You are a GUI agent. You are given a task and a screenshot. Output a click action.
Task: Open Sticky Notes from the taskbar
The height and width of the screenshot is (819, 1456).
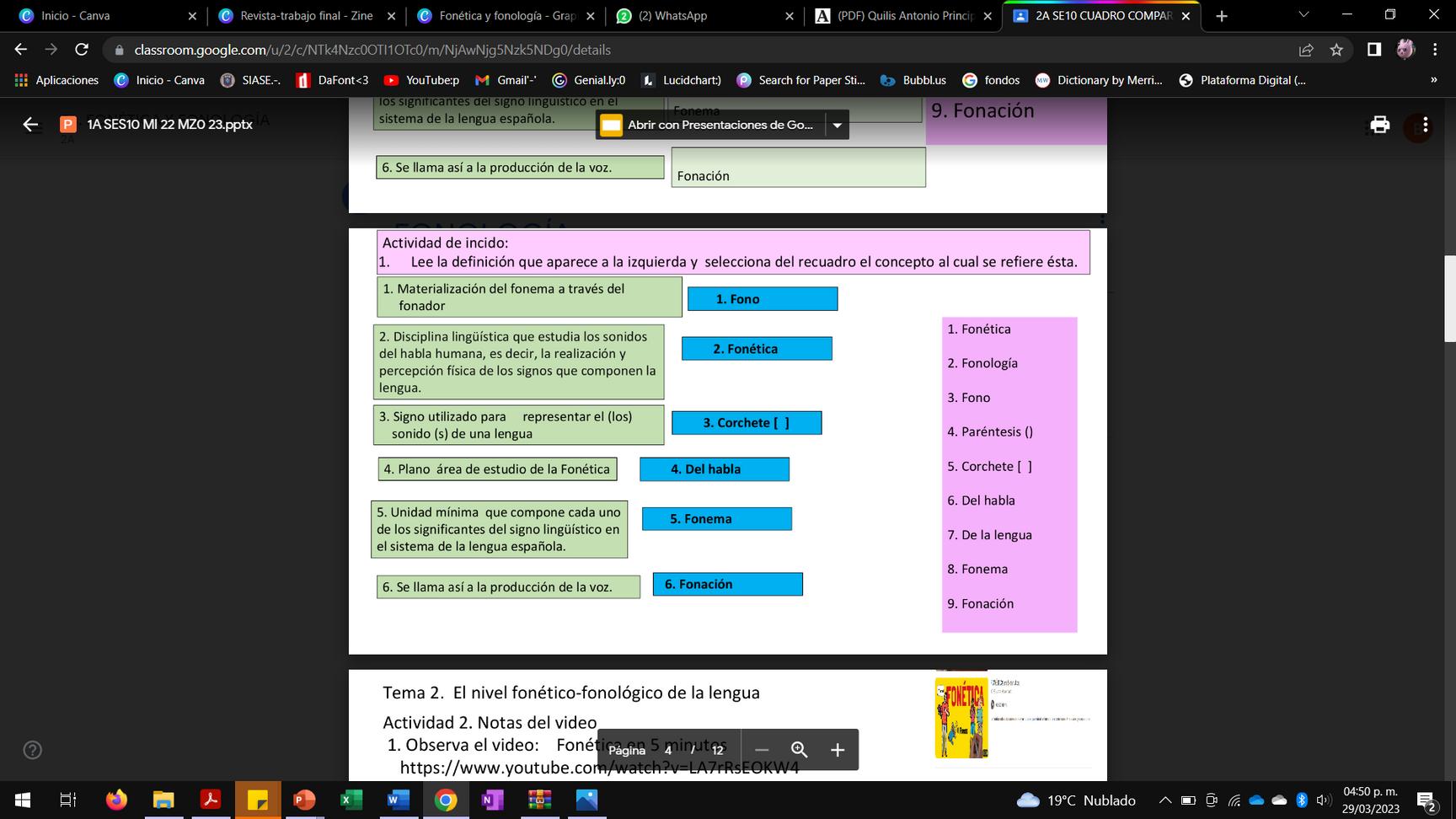(x=258, y=800)
